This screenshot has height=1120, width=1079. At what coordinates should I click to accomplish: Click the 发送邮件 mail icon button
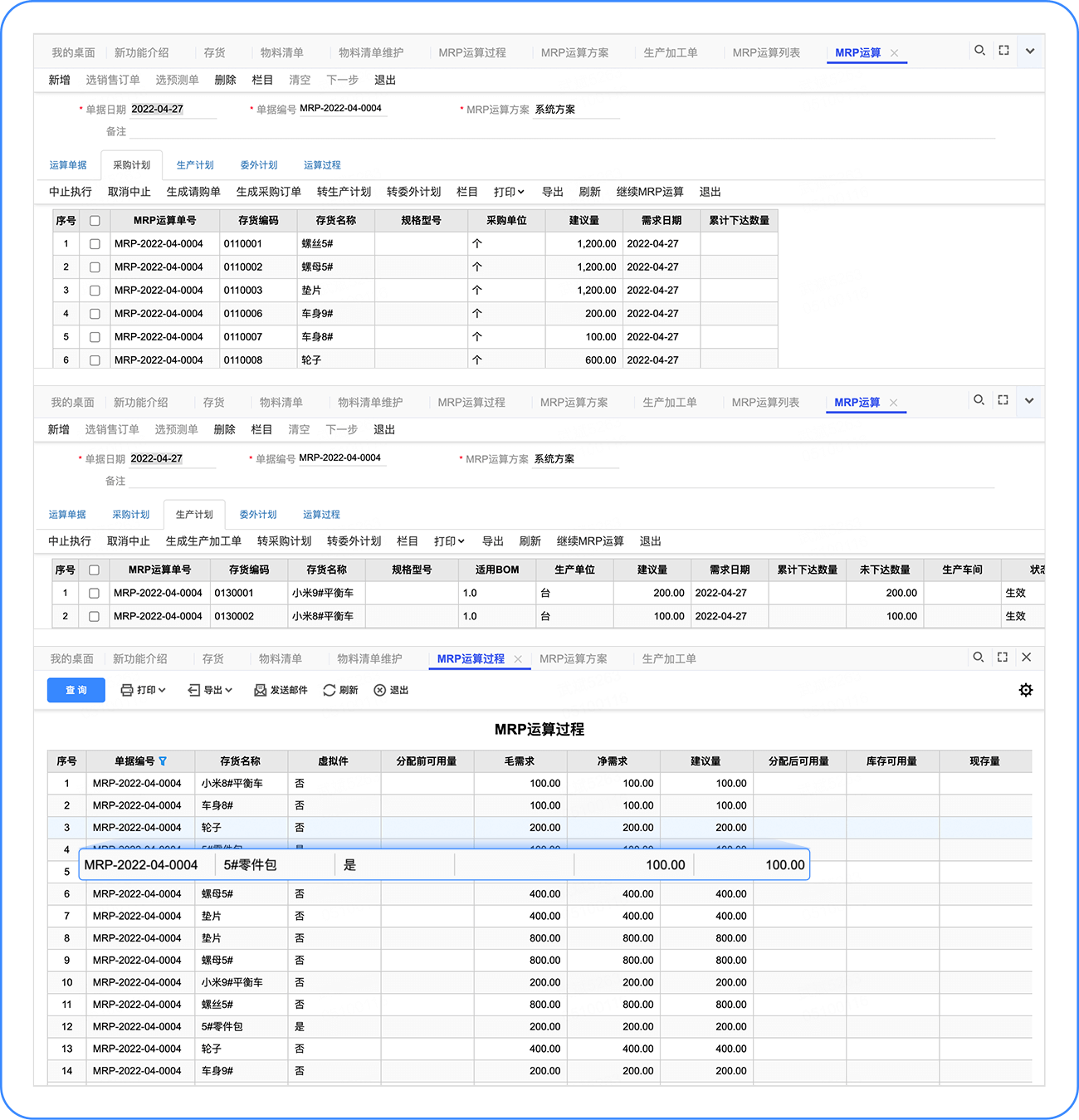click(x=281, y=690)
